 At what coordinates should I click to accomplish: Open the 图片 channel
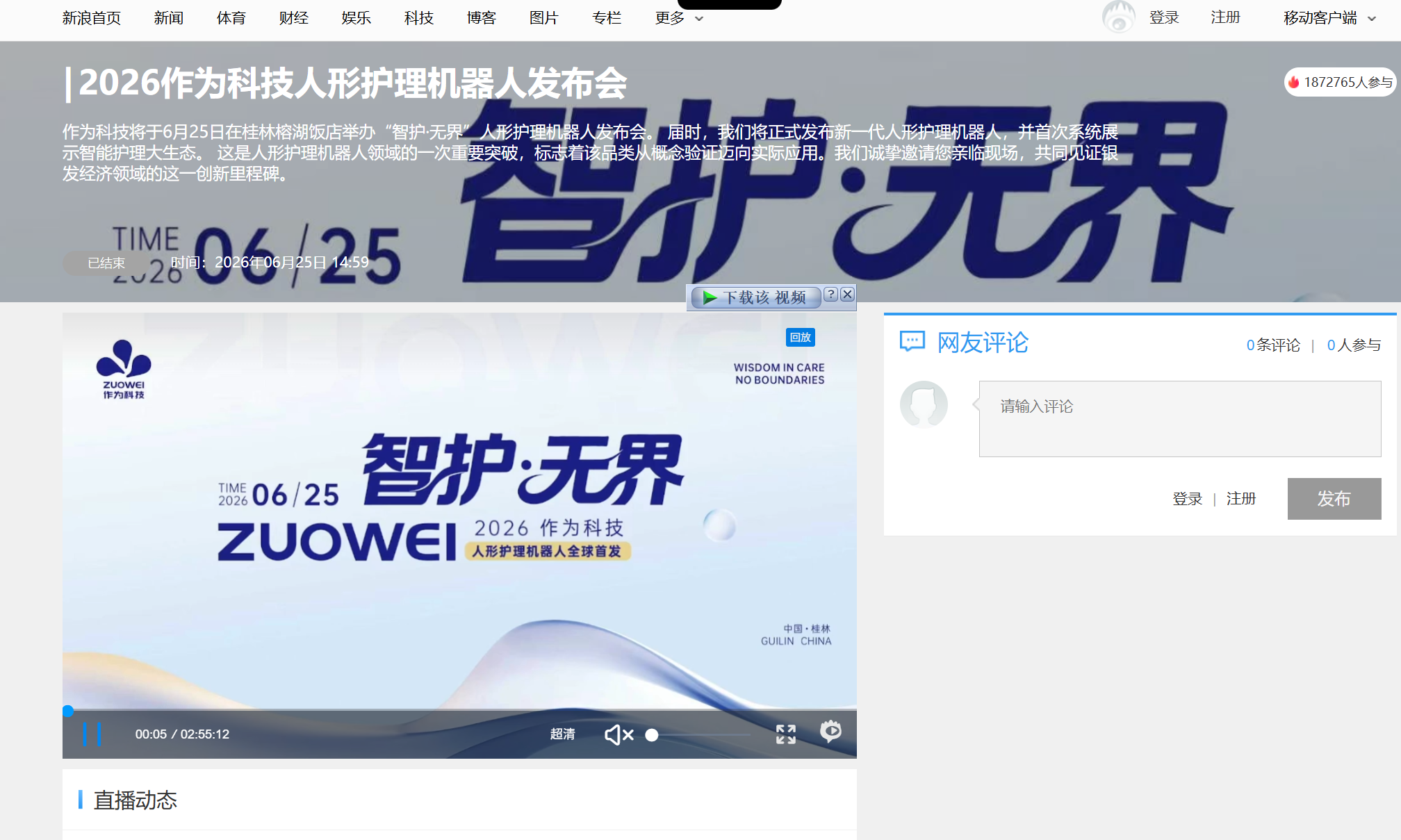544,18
